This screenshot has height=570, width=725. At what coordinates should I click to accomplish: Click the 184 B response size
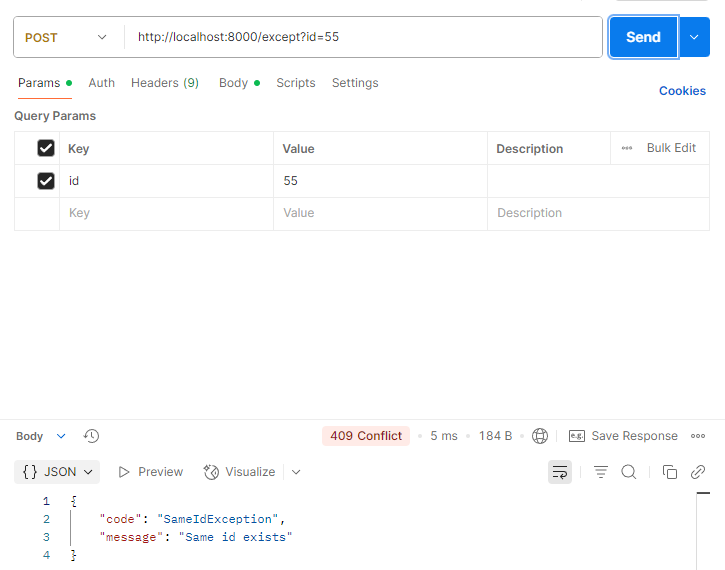tap(495, 436)
